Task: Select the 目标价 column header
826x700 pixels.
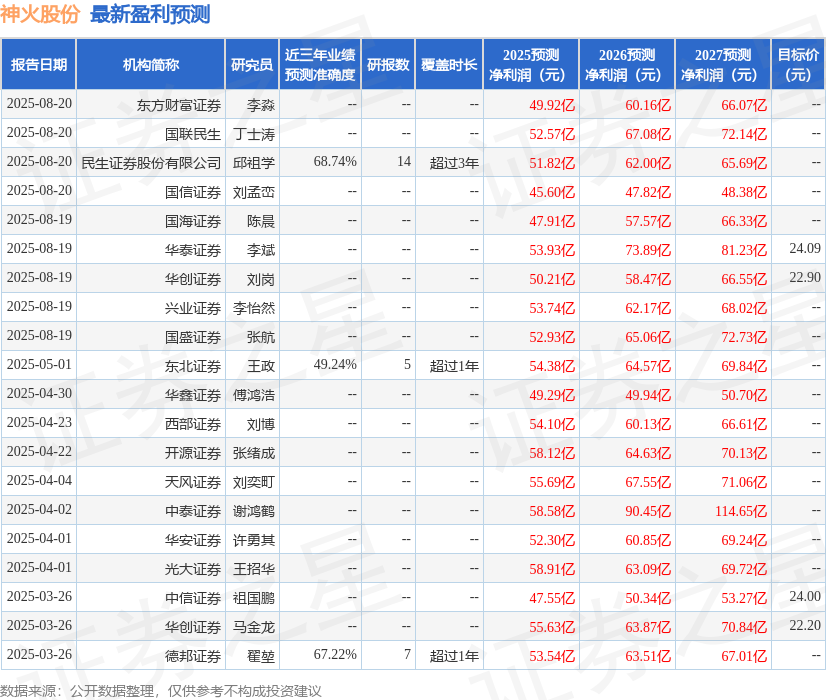Action: tap(798, 64)
